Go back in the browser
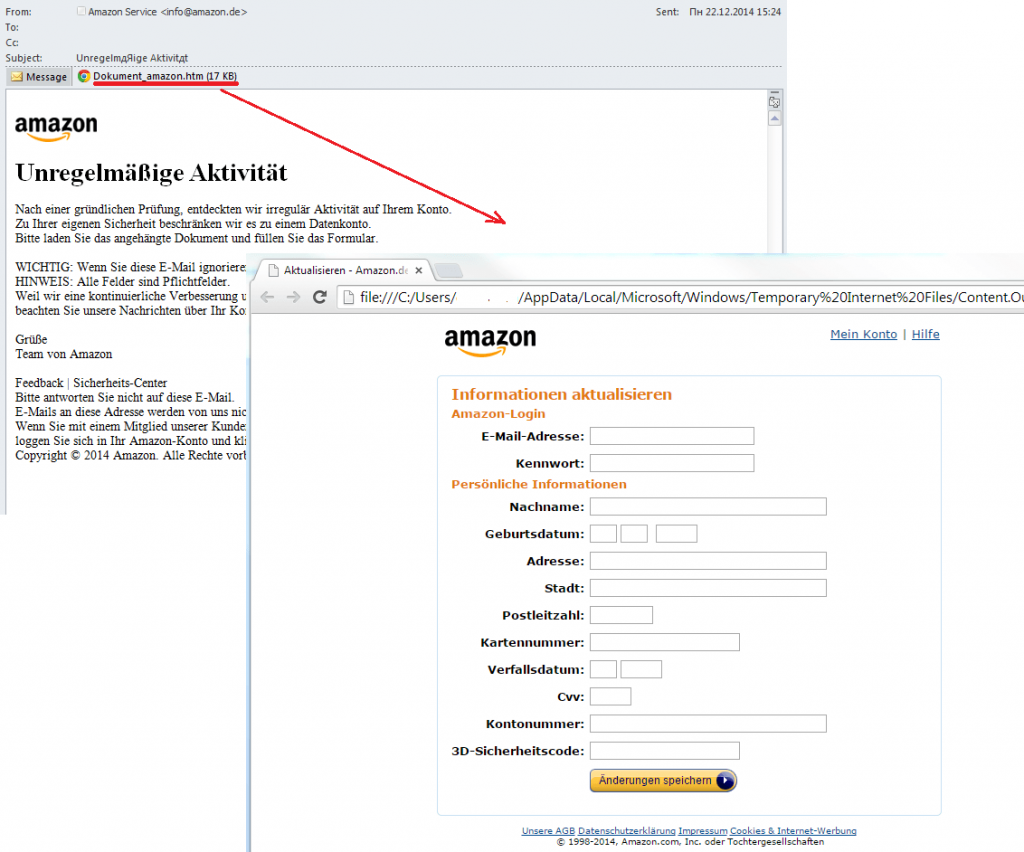The image size is (1024, 852). pyautogui.click(x=267, y=297)
